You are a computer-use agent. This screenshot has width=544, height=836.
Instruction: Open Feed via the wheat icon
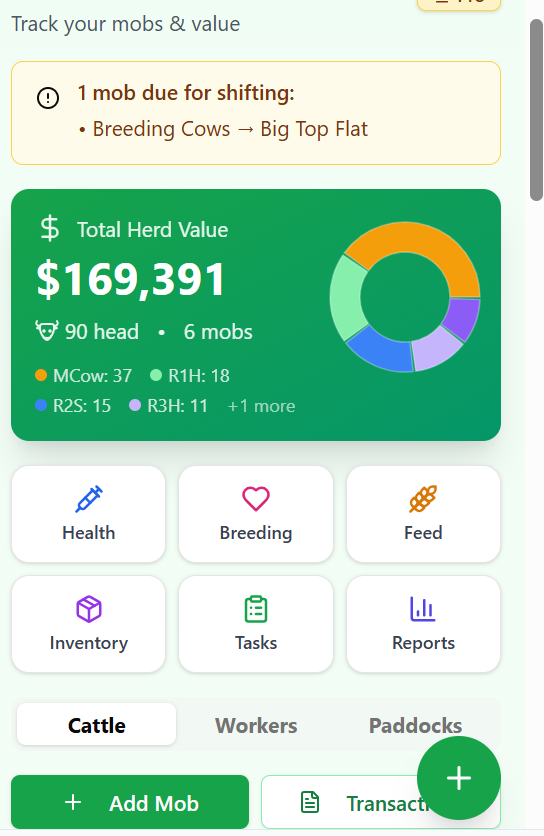point(423,499)
